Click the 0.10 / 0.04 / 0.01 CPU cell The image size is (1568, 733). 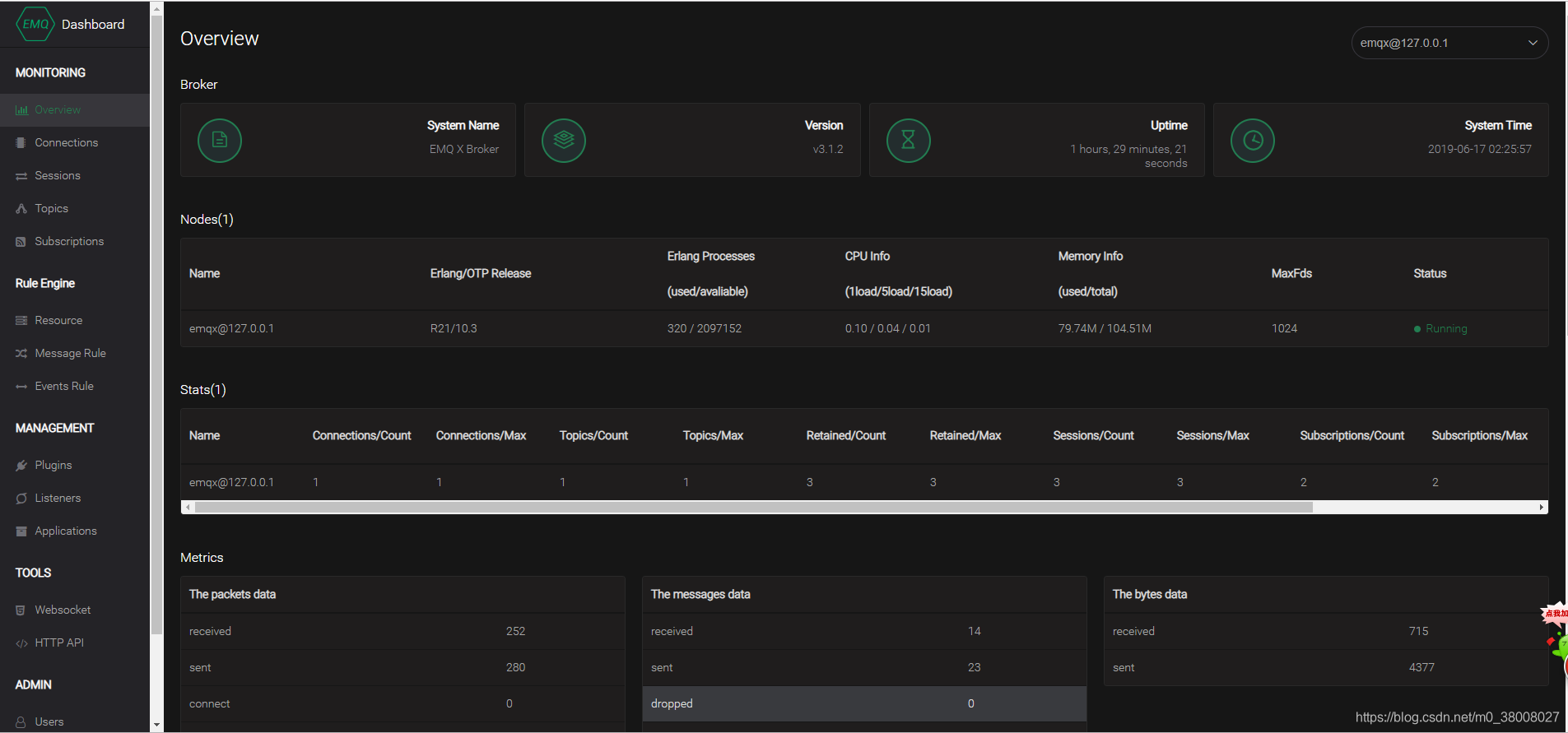(x=888, y=329)
